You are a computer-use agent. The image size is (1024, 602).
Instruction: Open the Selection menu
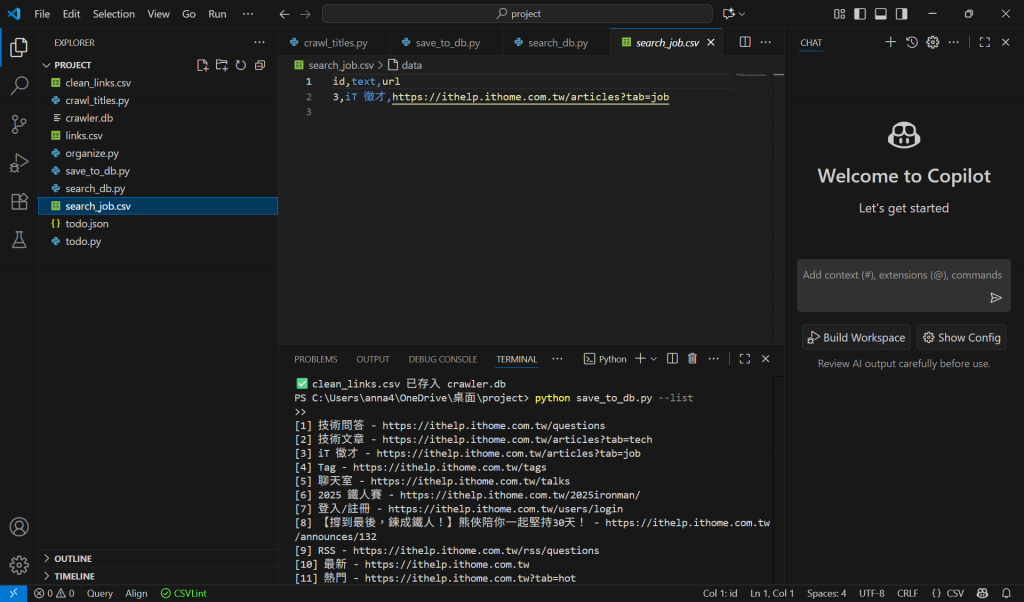point(113,14)
